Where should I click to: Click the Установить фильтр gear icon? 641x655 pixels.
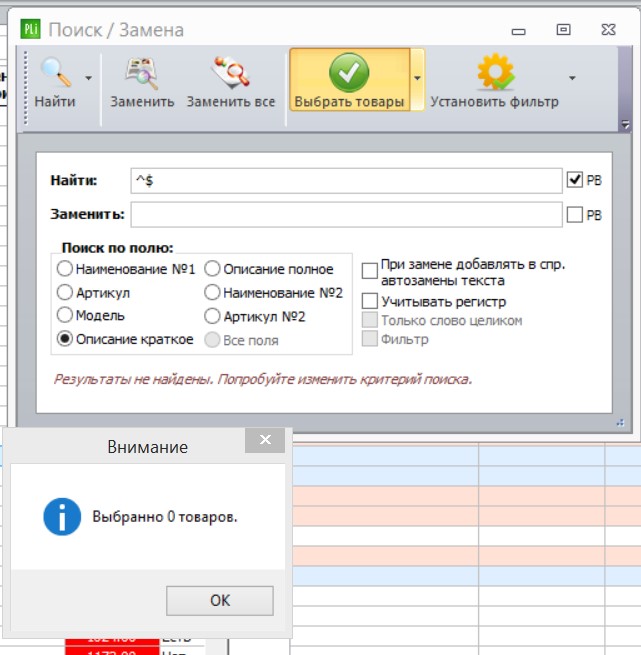tap(496, 72)
